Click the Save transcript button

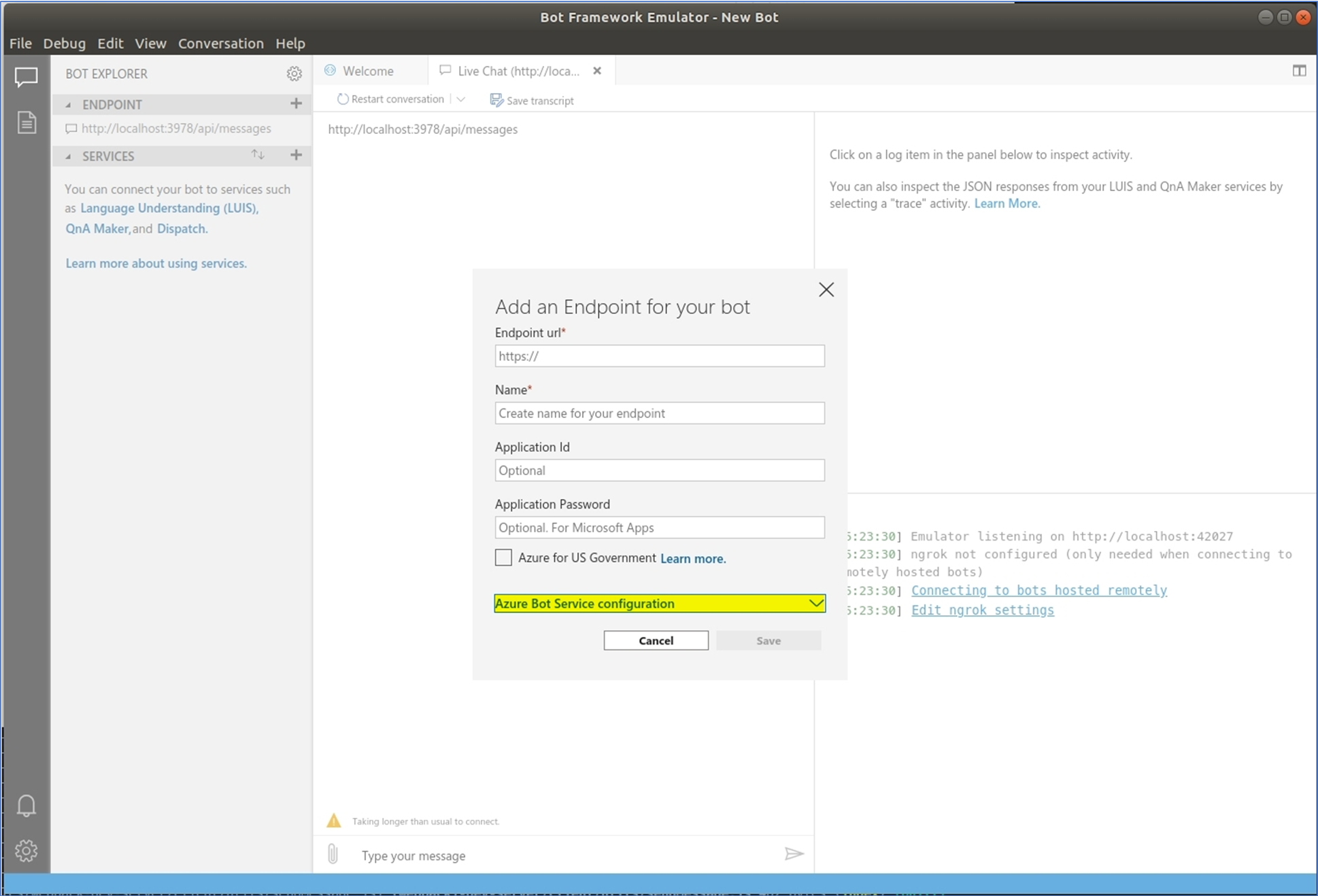tap(532, 101)
